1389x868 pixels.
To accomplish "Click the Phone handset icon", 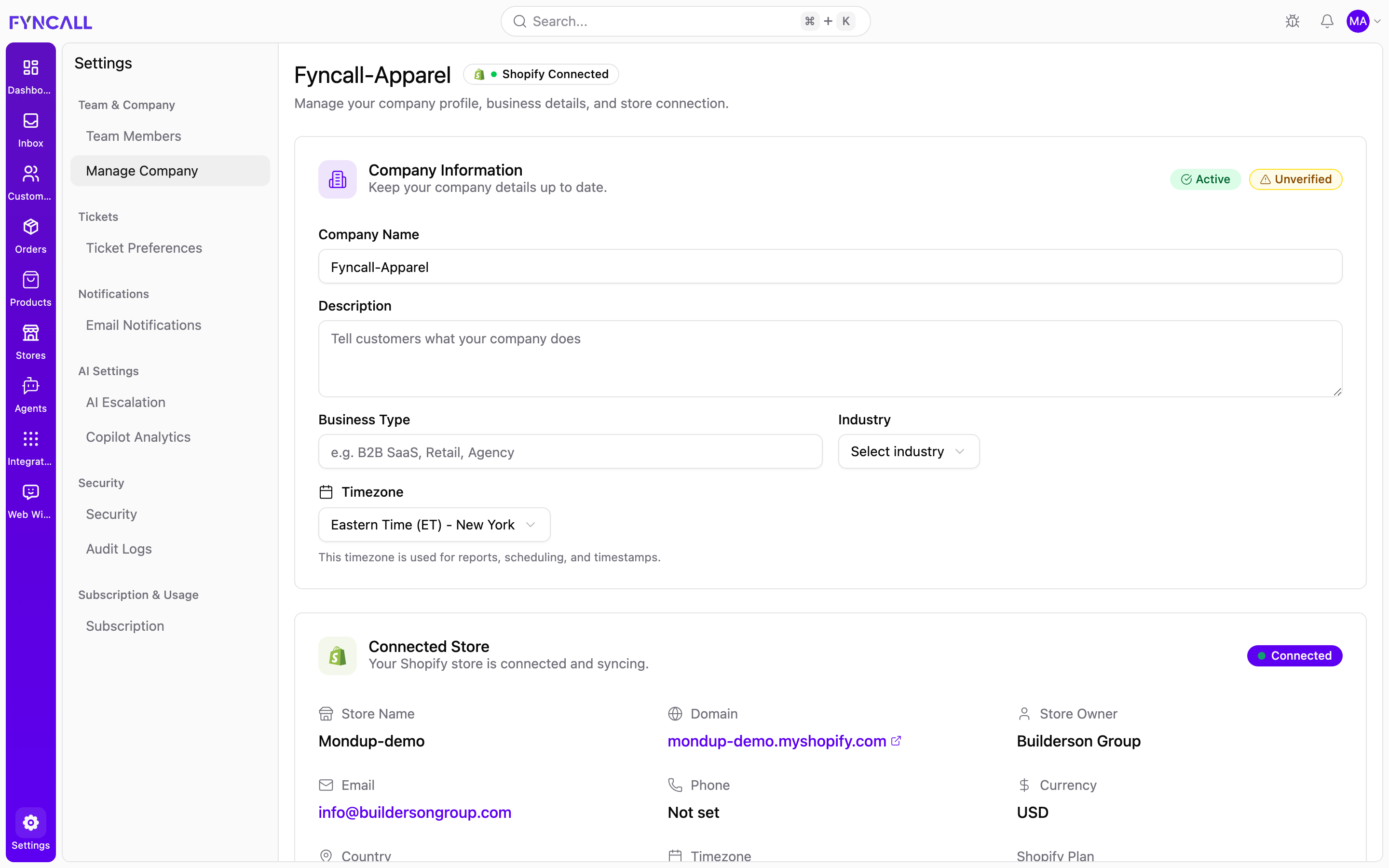I will click(675, 785).
